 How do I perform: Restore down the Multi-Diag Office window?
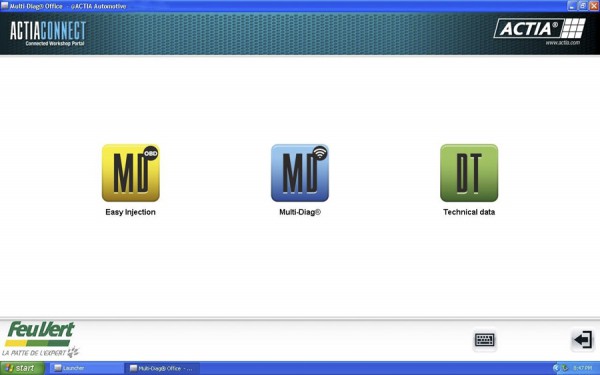tap(582, 6)
